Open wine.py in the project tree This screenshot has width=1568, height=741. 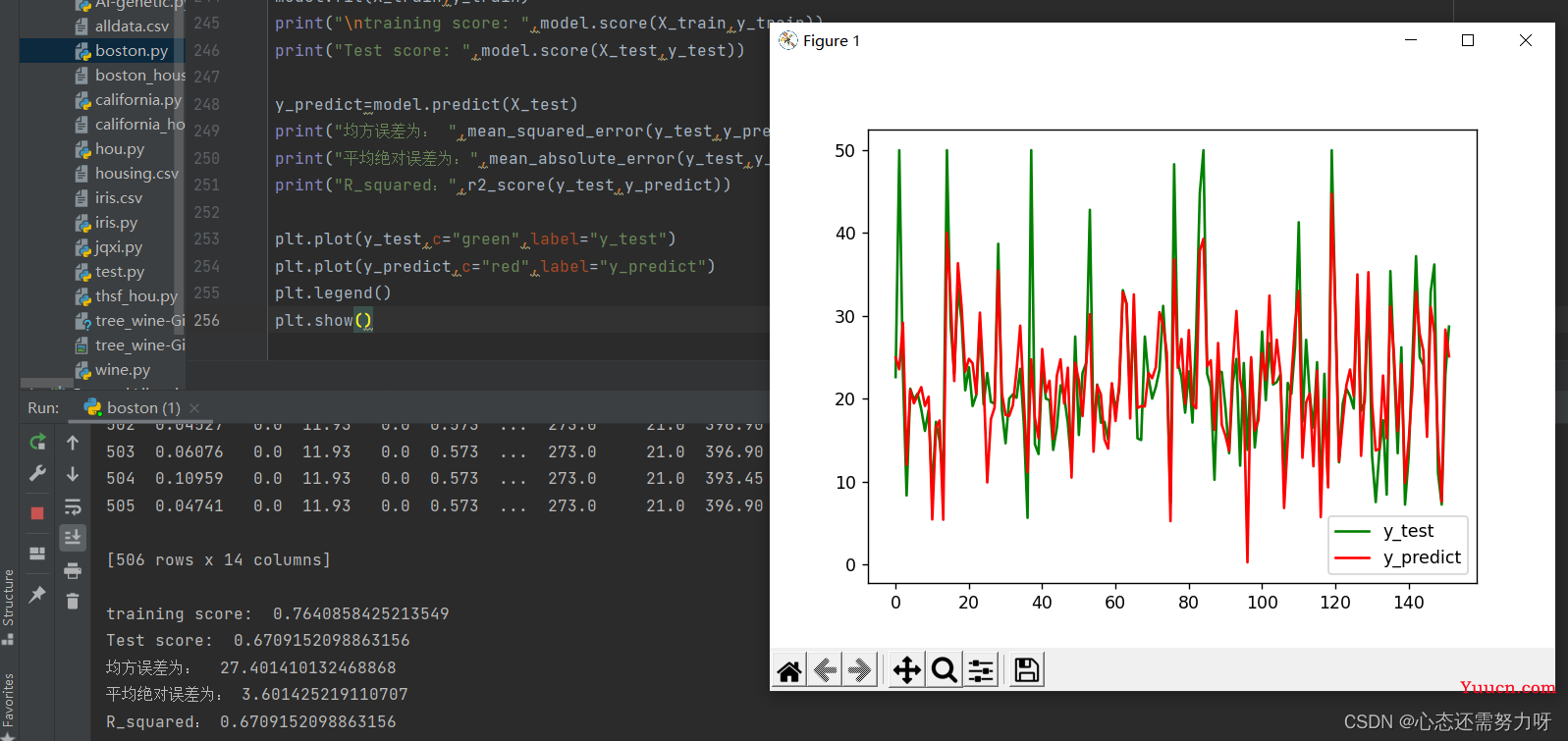[x=123, y=370]
